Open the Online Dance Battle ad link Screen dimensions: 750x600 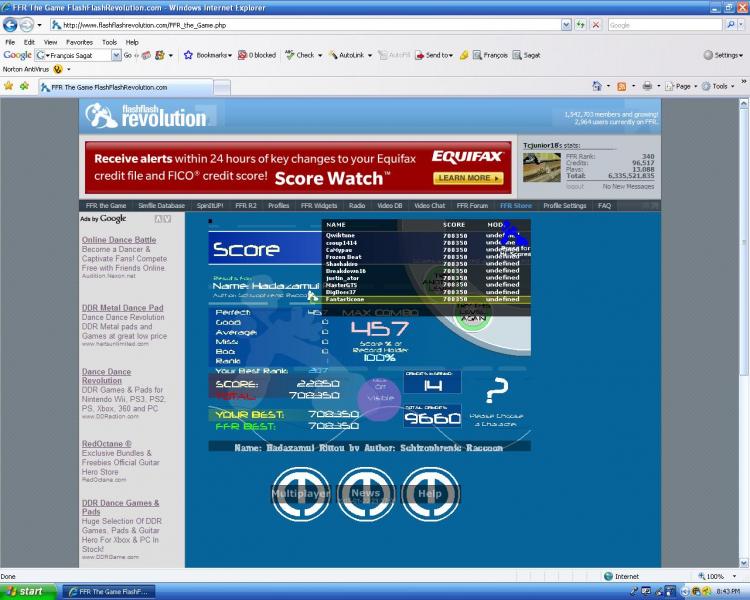tap(119, 240)
